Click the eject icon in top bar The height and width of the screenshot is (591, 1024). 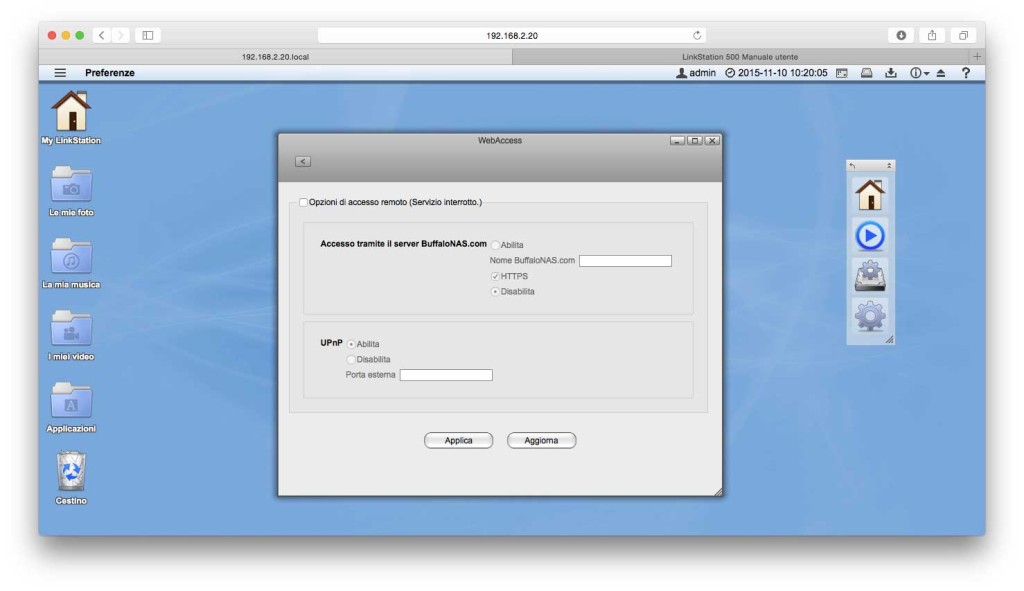coord(941,73)
